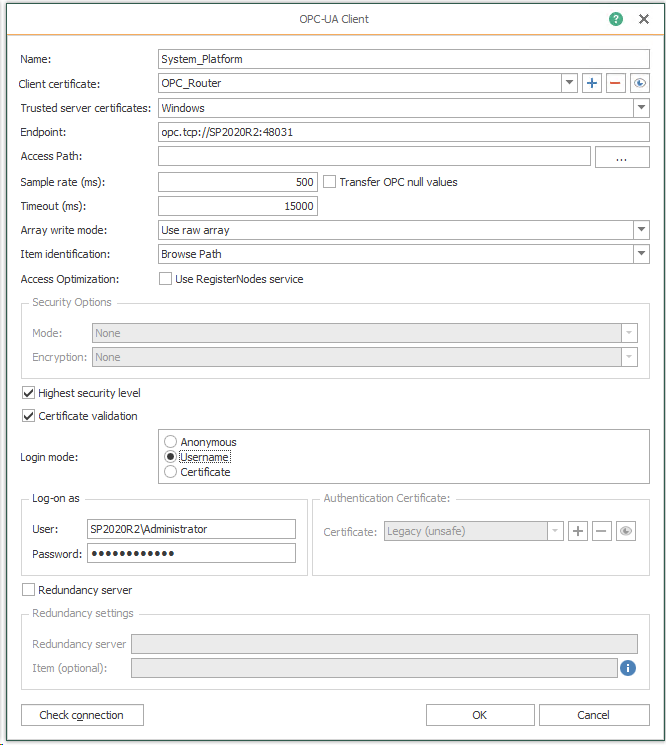Add a new client certificate with plus icon
Screen dimensions: 666x745
pyautogui.click(x=592, y=83)
